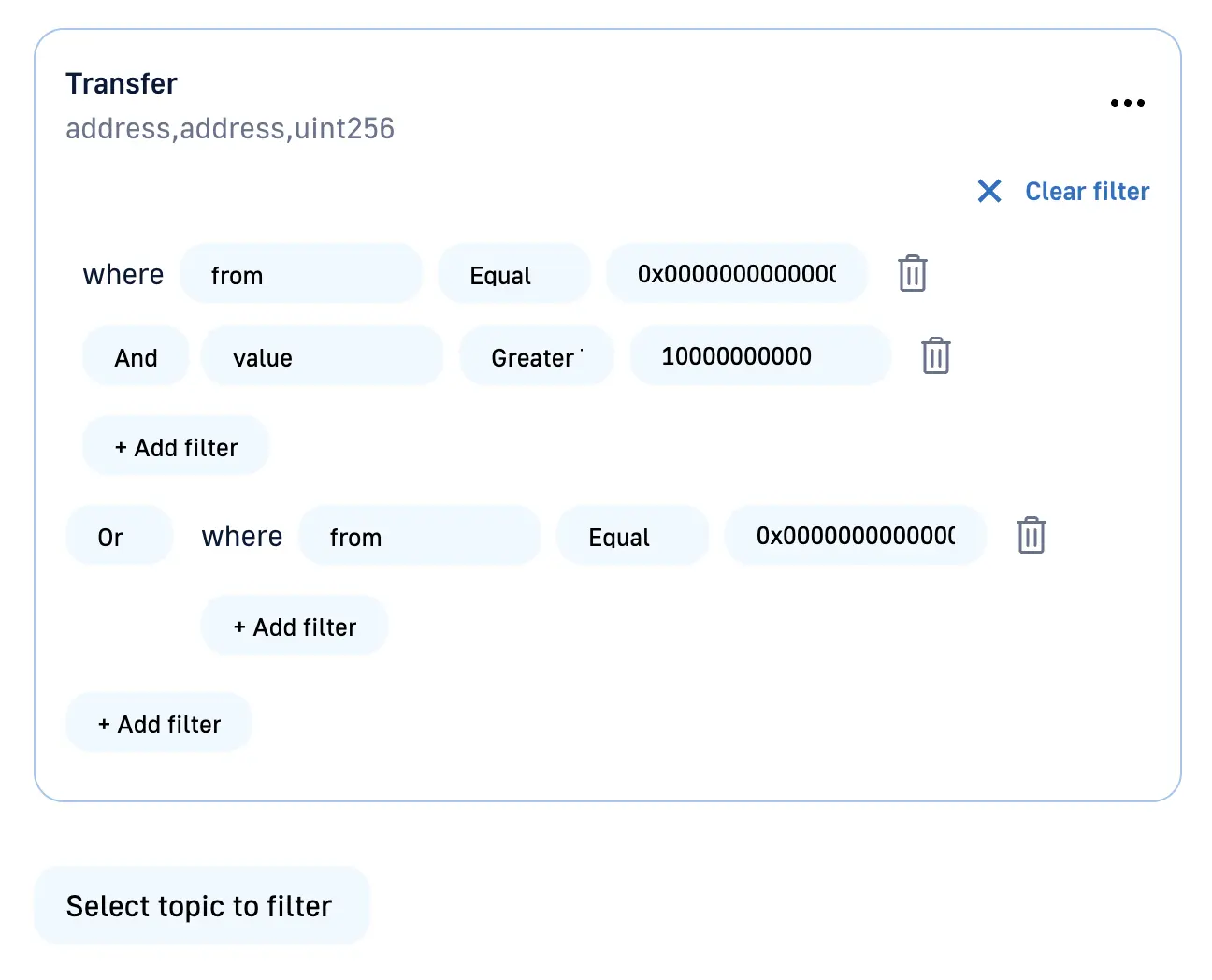Screen dimensions: 1212x980
Task: Delete the value Greater filter row
Action: [935, 355]
